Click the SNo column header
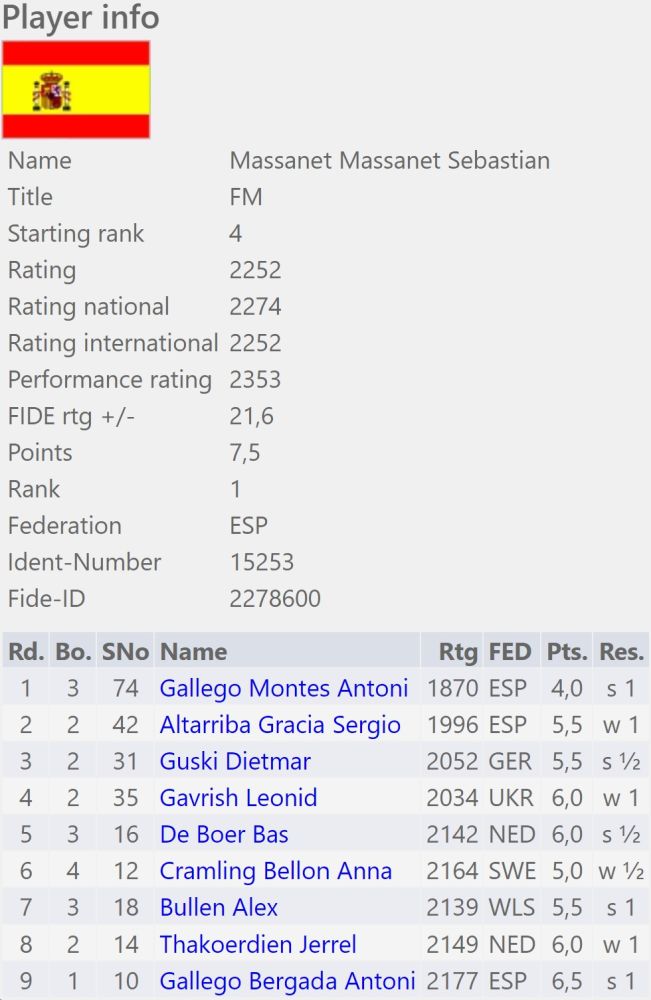Image resolution: width=651 pixels, height=1000 pixels. [125, 652]
